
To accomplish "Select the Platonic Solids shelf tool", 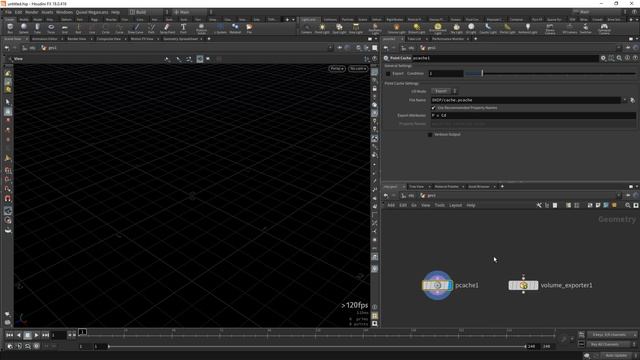I will [201, 28].
